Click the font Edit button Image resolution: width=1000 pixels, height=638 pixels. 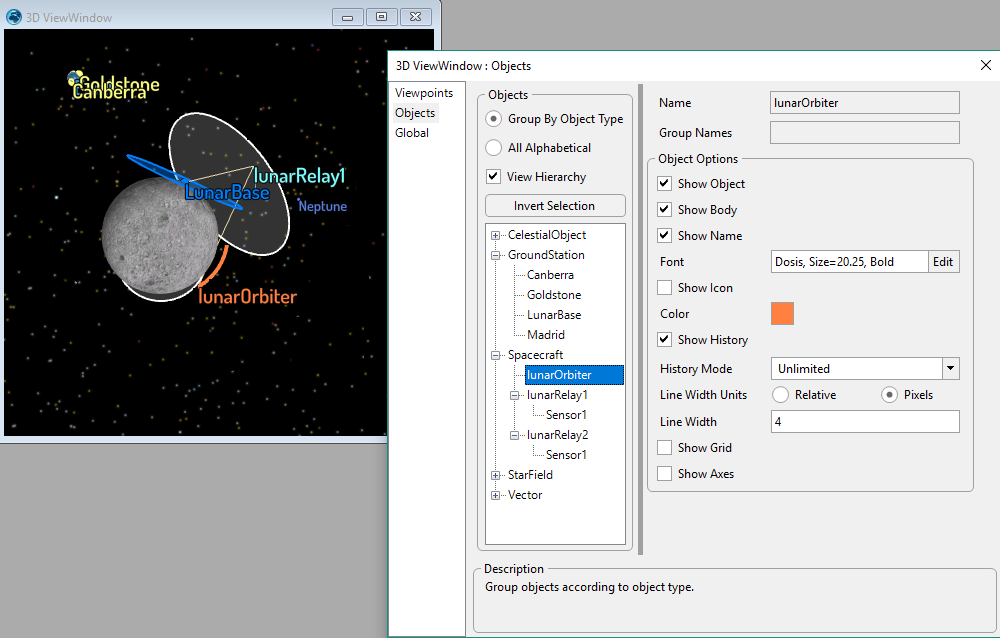pyautogui.click(x=943, y=262)
